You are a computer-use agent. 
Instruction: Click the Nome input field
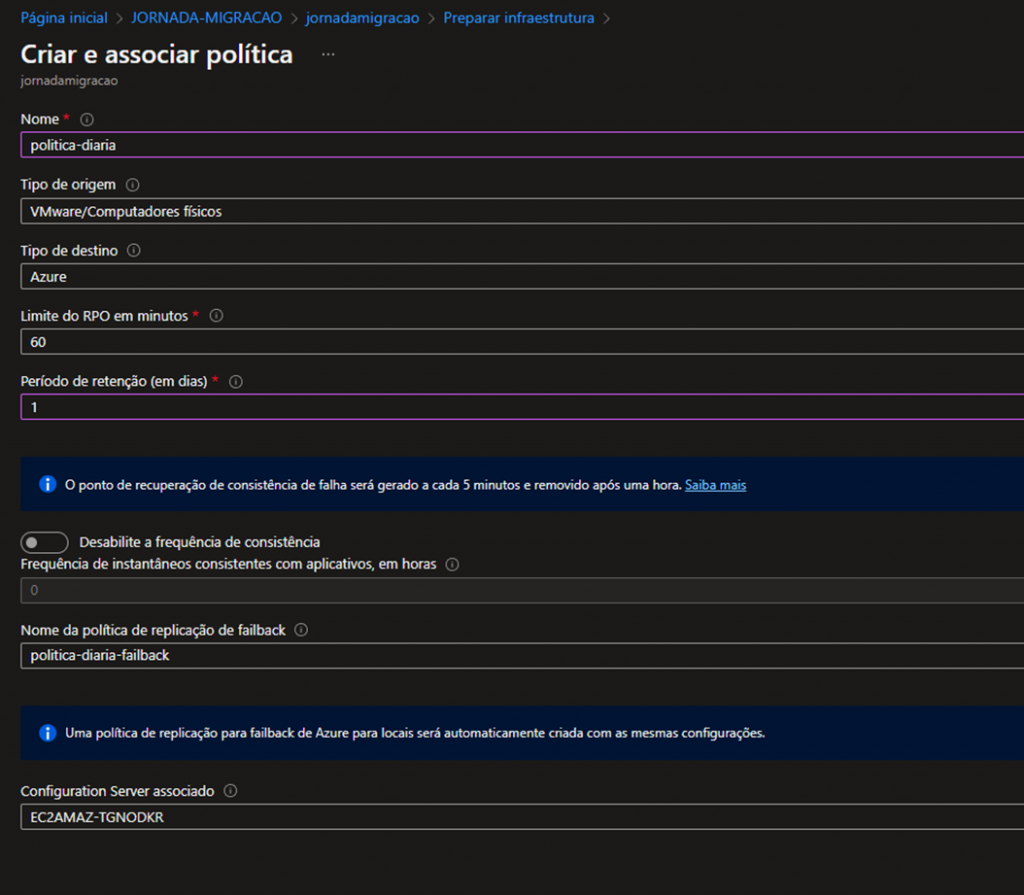pyautogui.click(x=520, y=145)
